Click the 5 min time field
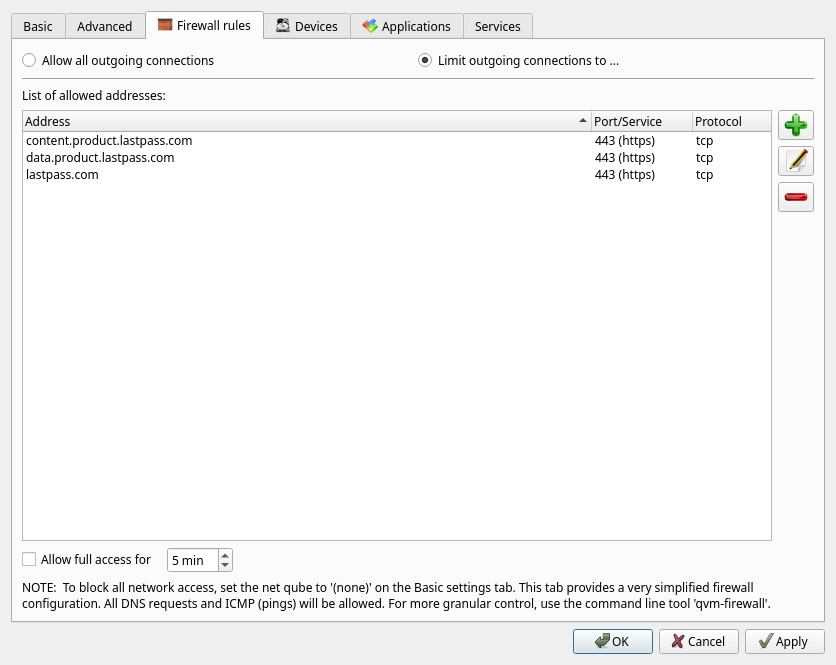 (x=193, y=560)
